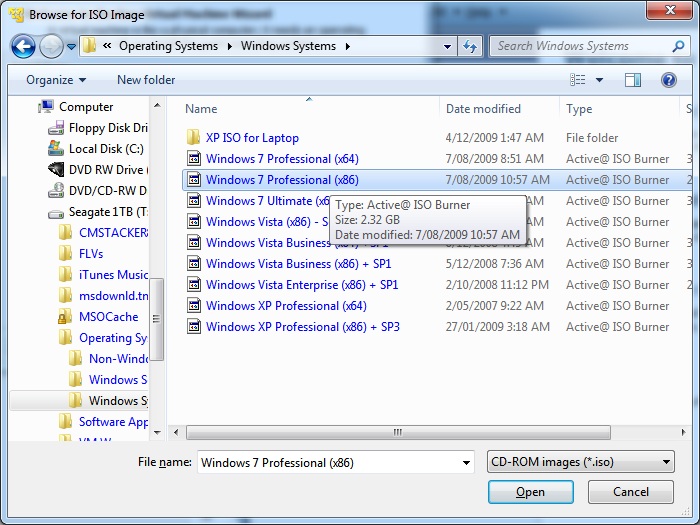This screenshot has height=525, width=700.
Task: Sort by the Name column header
Action: tap(201, 109)
